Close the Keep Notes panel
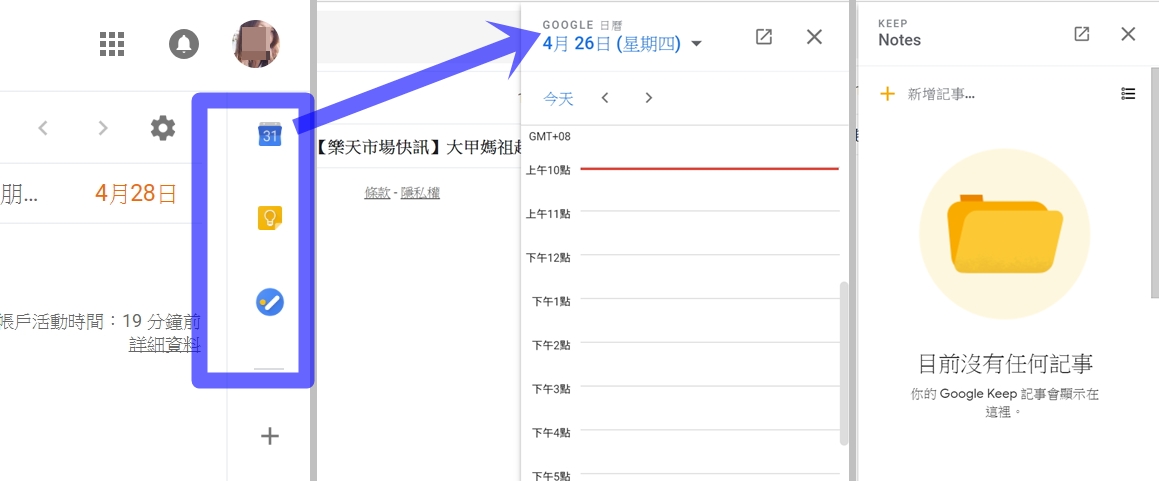Viewport: 1159px width, 481px height. pos(1128,34)
